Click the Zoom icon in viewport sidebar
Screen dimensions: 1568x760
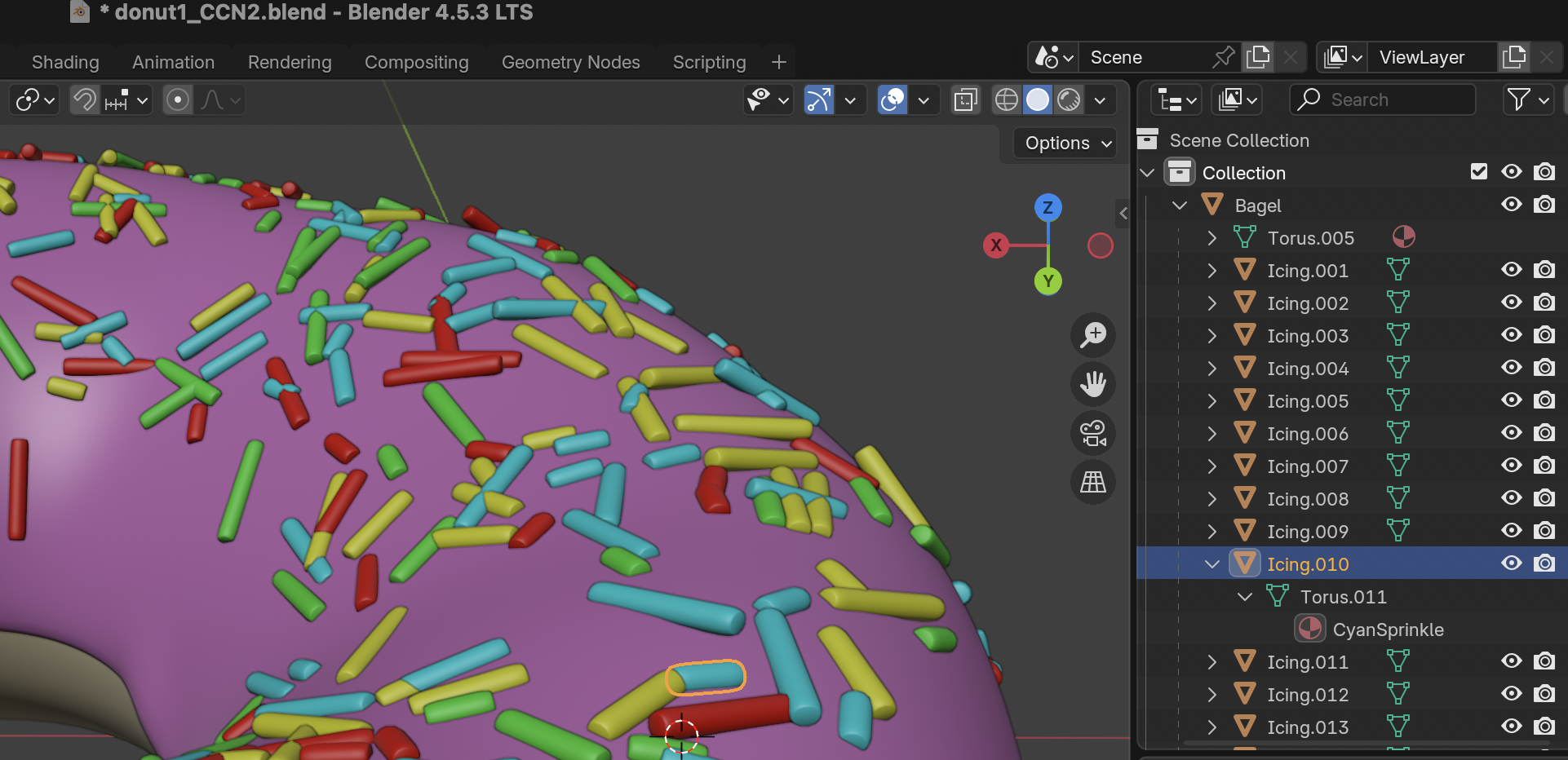tap(1093, 334)
